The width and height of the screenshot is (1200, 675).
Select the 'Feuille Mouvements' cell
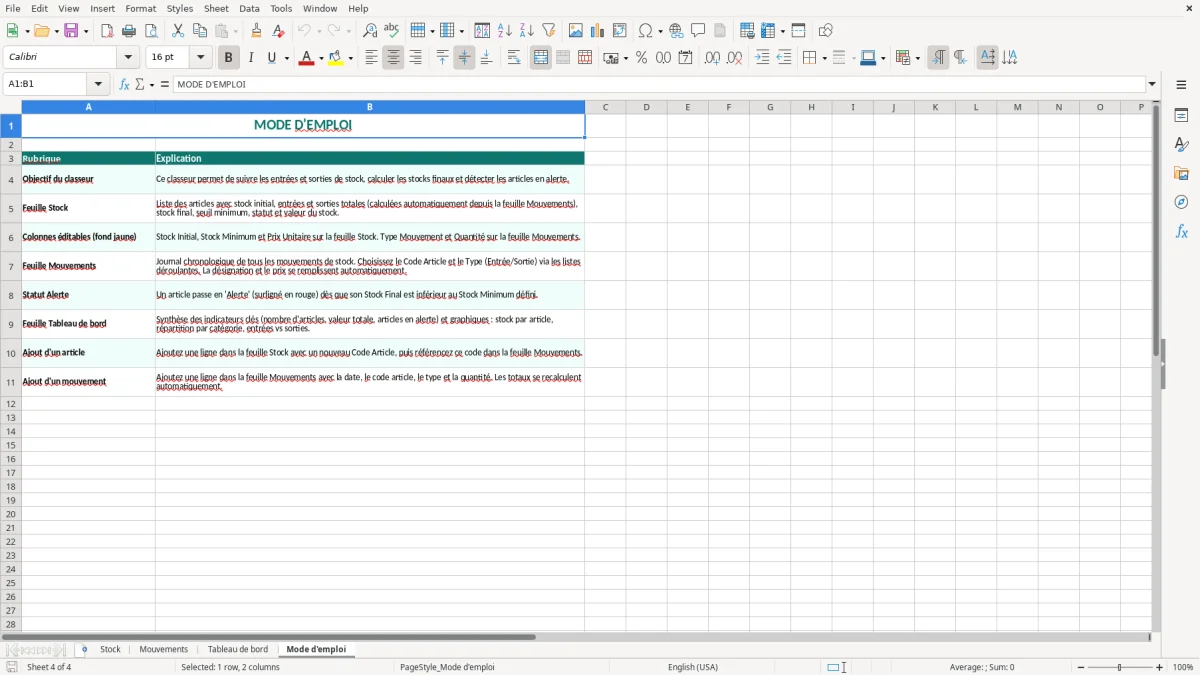coord(88,266)
